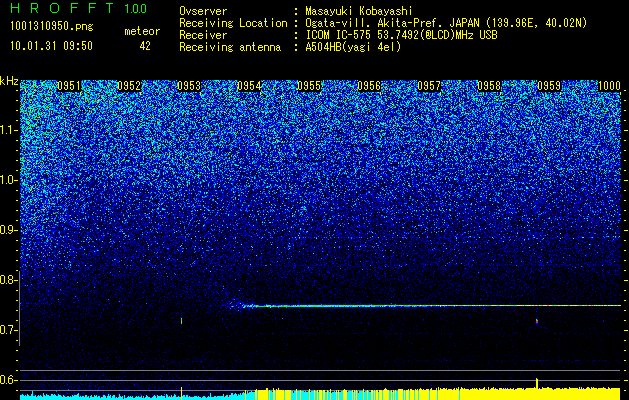Click the 0.7 kHz frequency label

(9, 330)
